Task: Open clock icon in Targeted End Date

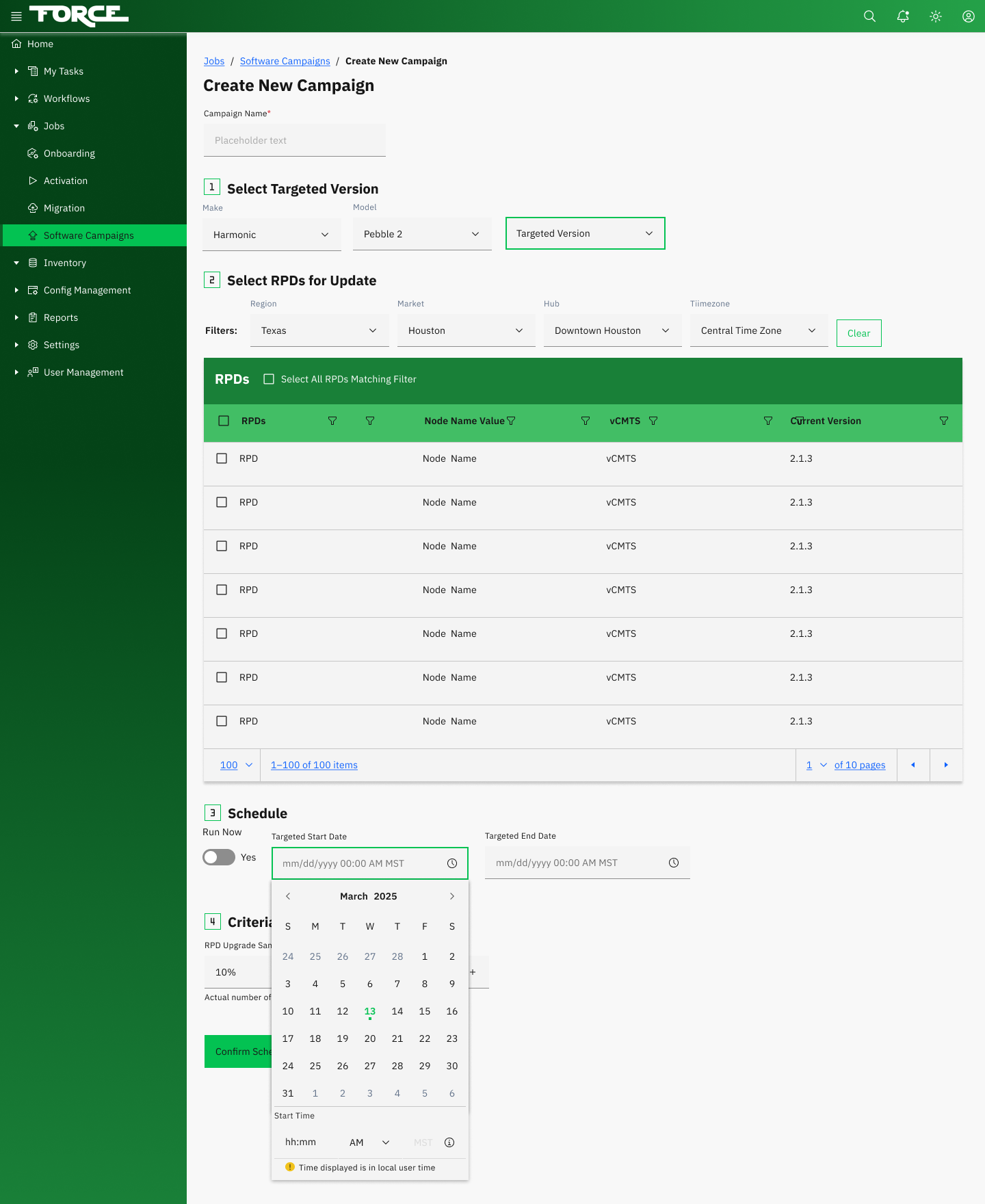Action: [674, 863]
